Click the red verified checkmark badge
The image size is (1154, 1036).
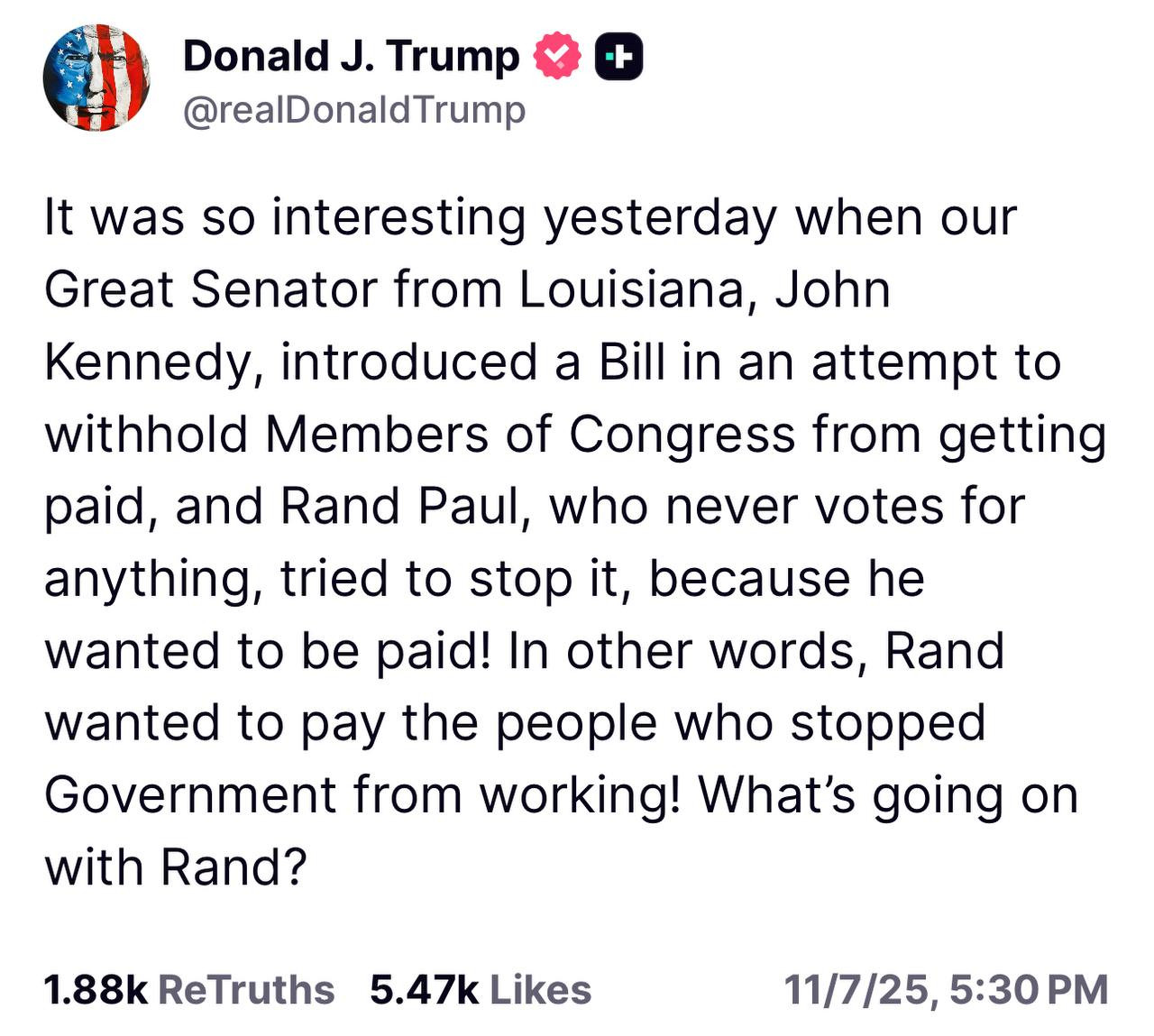click(557, 56)
